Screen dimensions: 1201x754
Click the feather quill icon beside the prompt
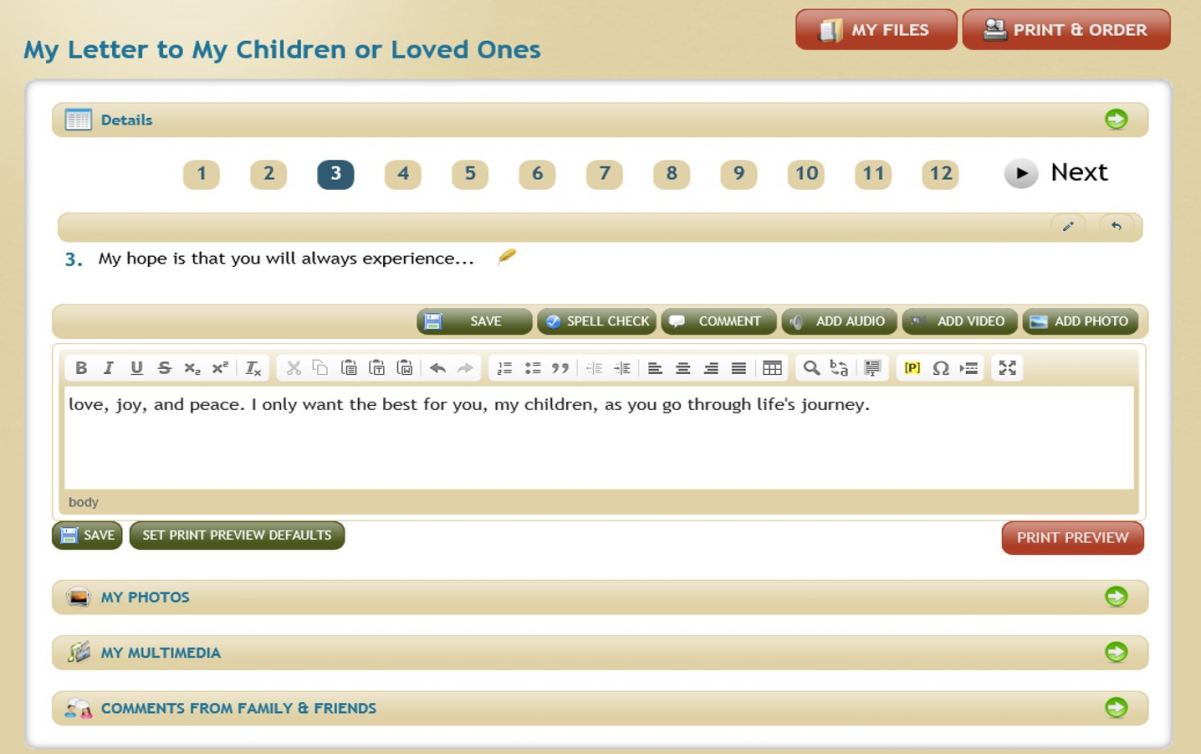click(507, 258)
